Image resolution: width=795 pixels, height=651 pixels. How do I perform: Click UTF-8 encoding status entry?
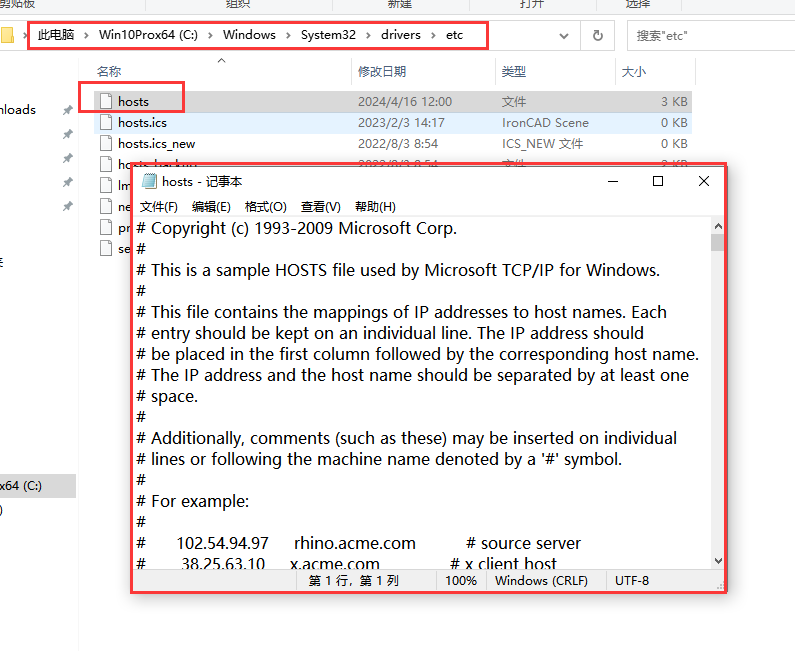click(632, 581)
